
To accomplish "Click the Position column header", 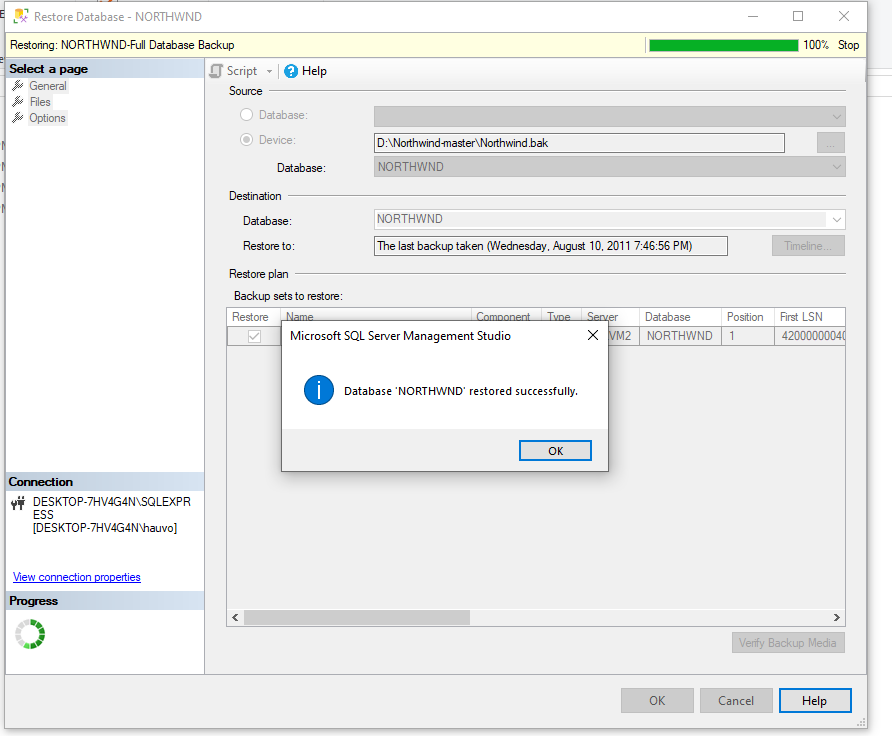I will 745,317.
